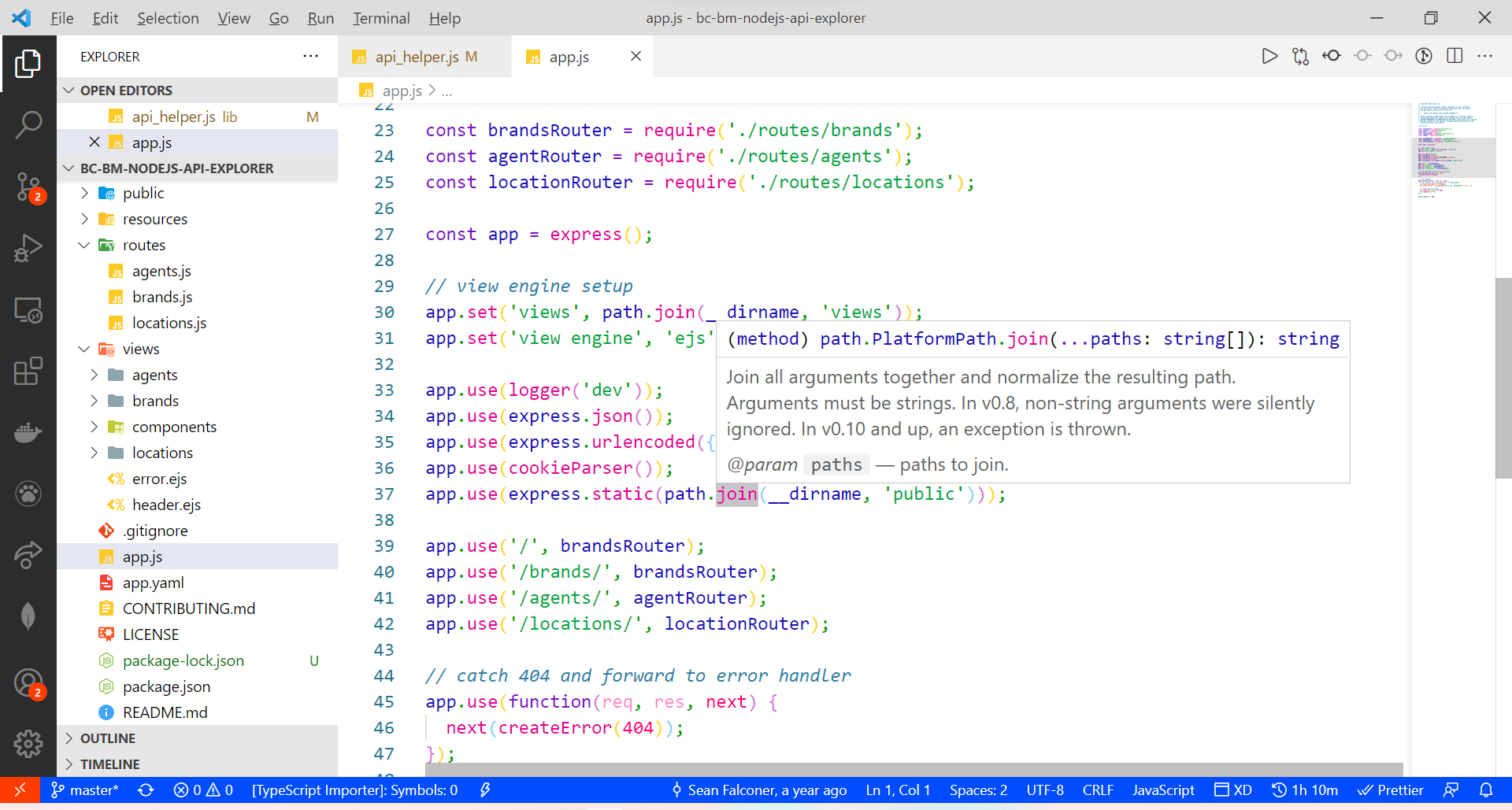Select the Run and Debug icon

coord(29,248)
